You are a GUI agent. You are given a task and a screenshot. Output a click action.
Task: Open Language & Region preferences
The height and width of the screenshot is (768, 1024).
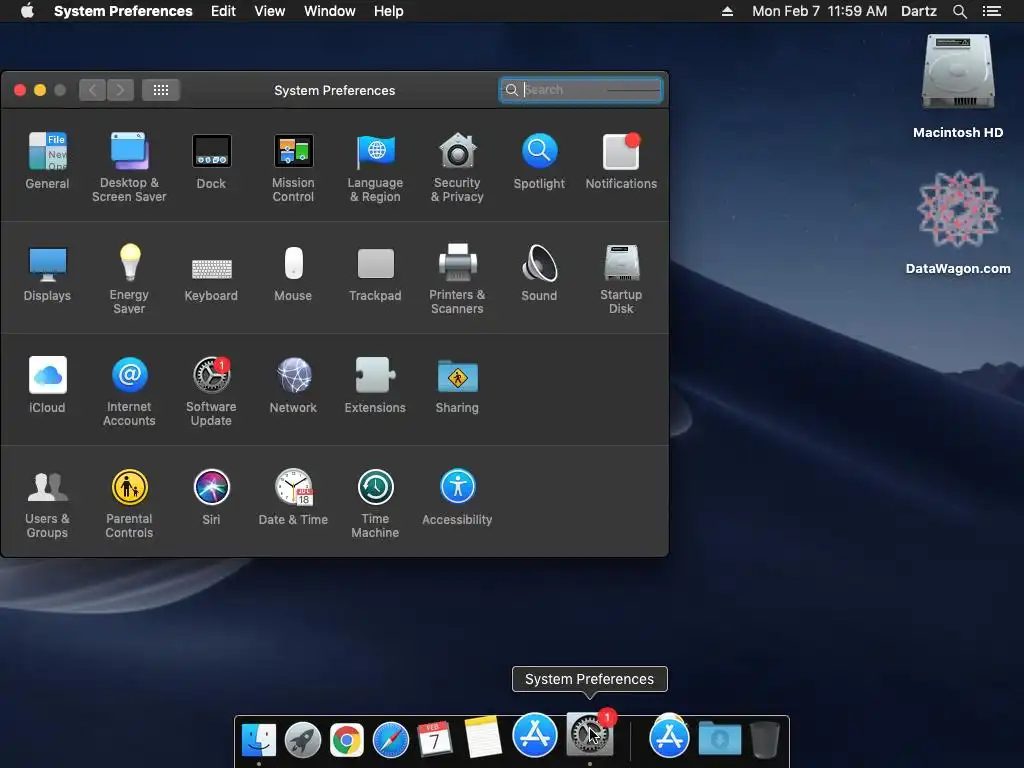(x=376, y=167)
